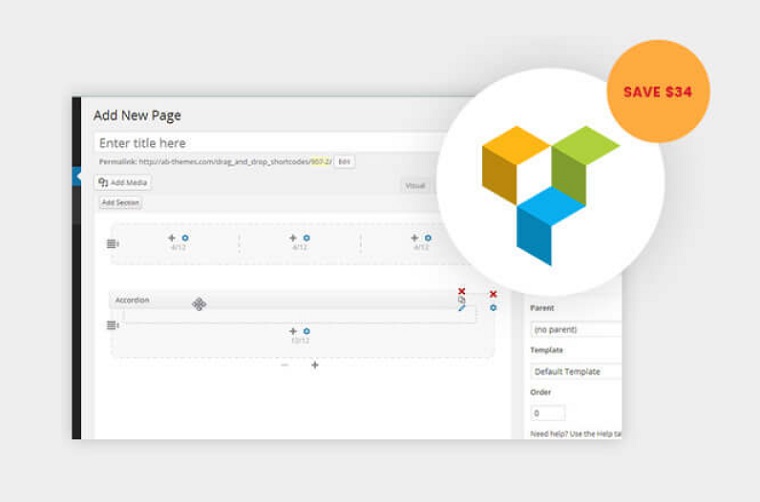Click the minus icon below the section

tap(285, 365)
